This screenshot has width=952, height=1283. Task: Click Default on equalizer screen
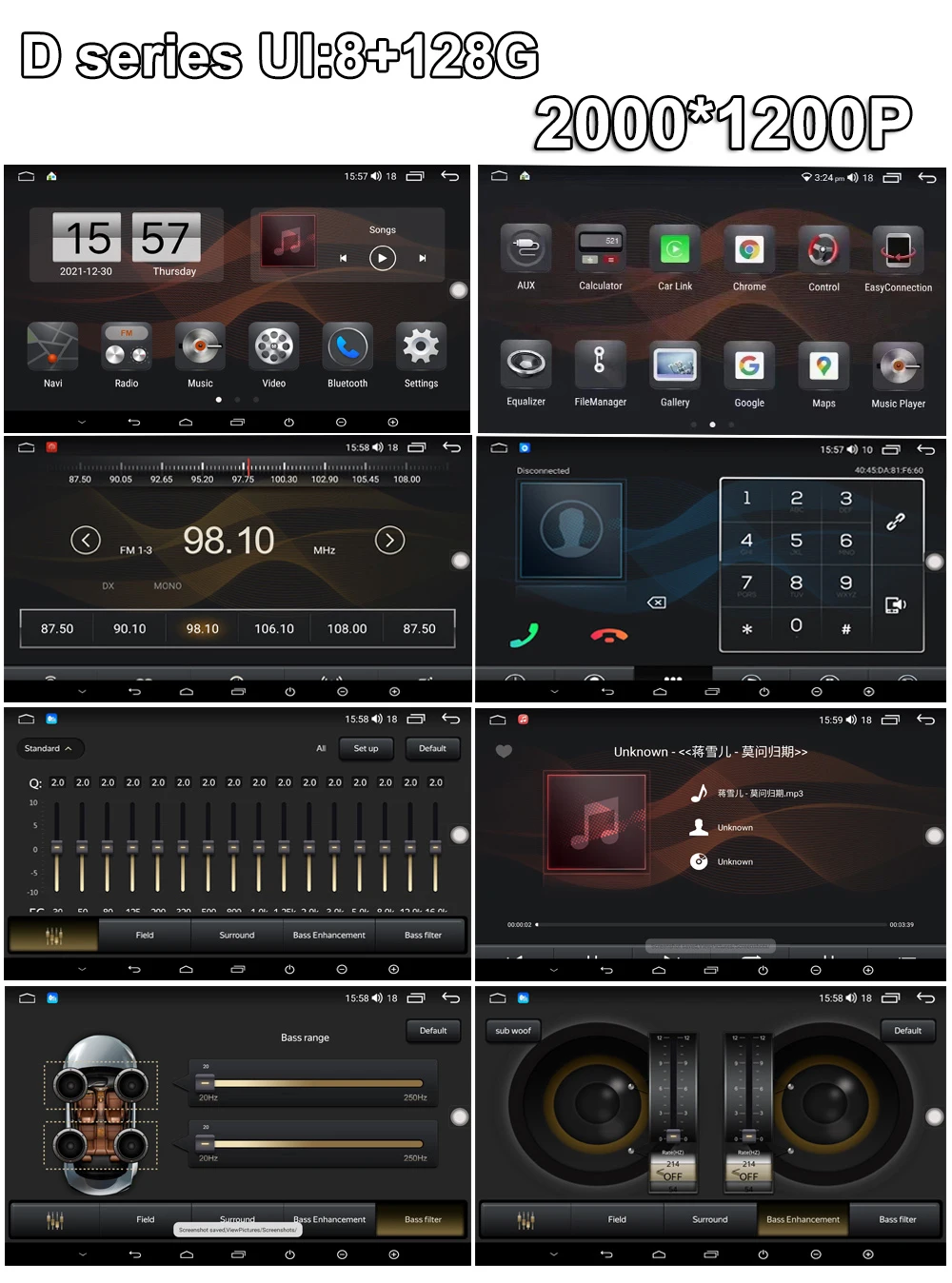[432, 748]
